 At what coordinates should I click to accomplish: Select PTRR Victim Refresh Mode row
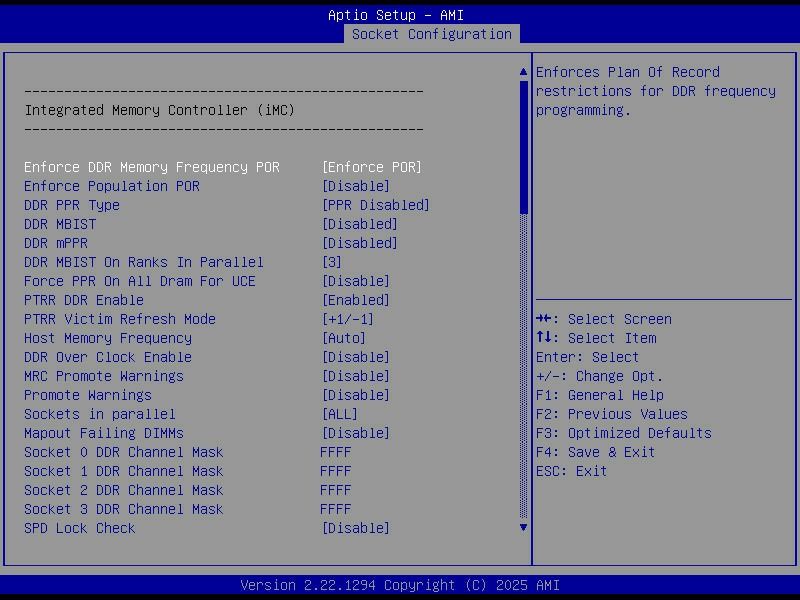(x=120, y=319)
